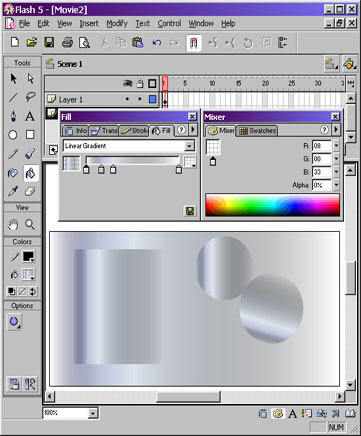361x436 pixels.
Task: Select the Arrow tool
Action: tap(13, 79)
